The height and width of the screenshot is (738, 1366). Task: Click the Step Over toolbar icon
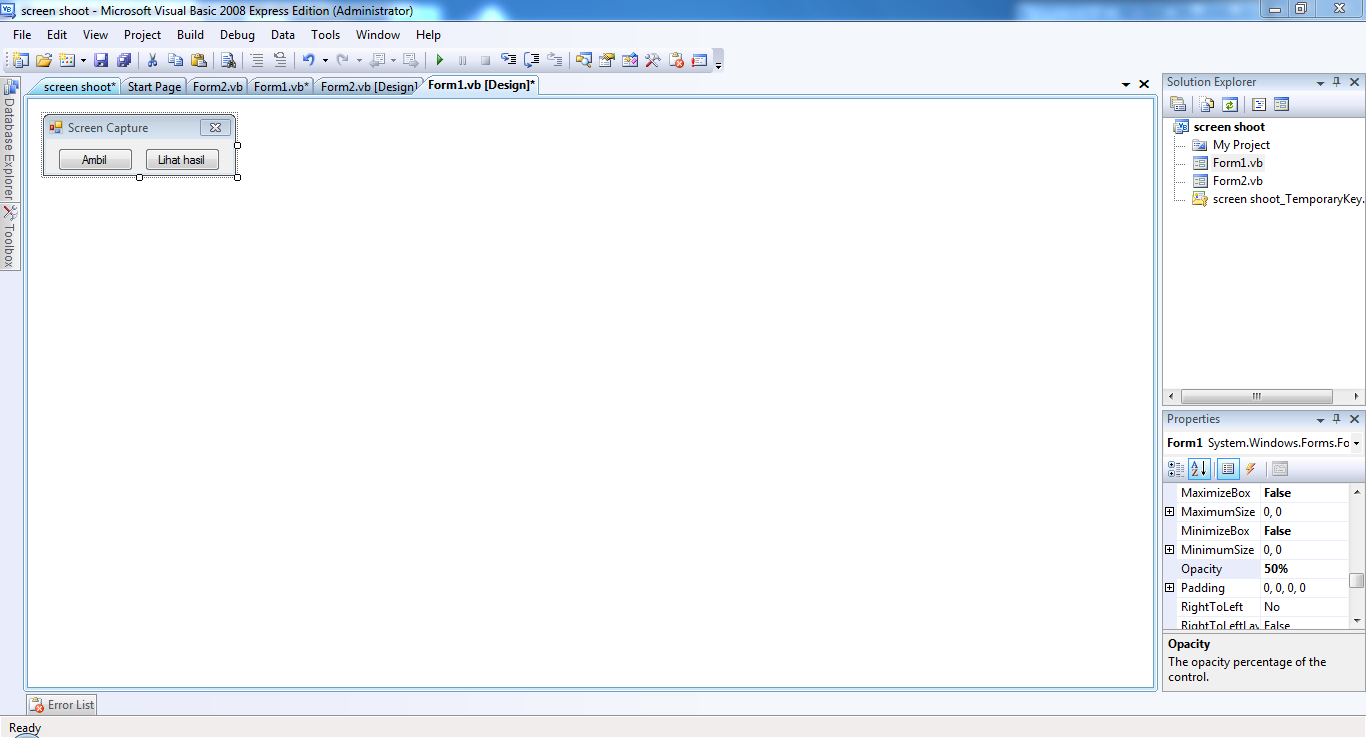coord(532,60)
